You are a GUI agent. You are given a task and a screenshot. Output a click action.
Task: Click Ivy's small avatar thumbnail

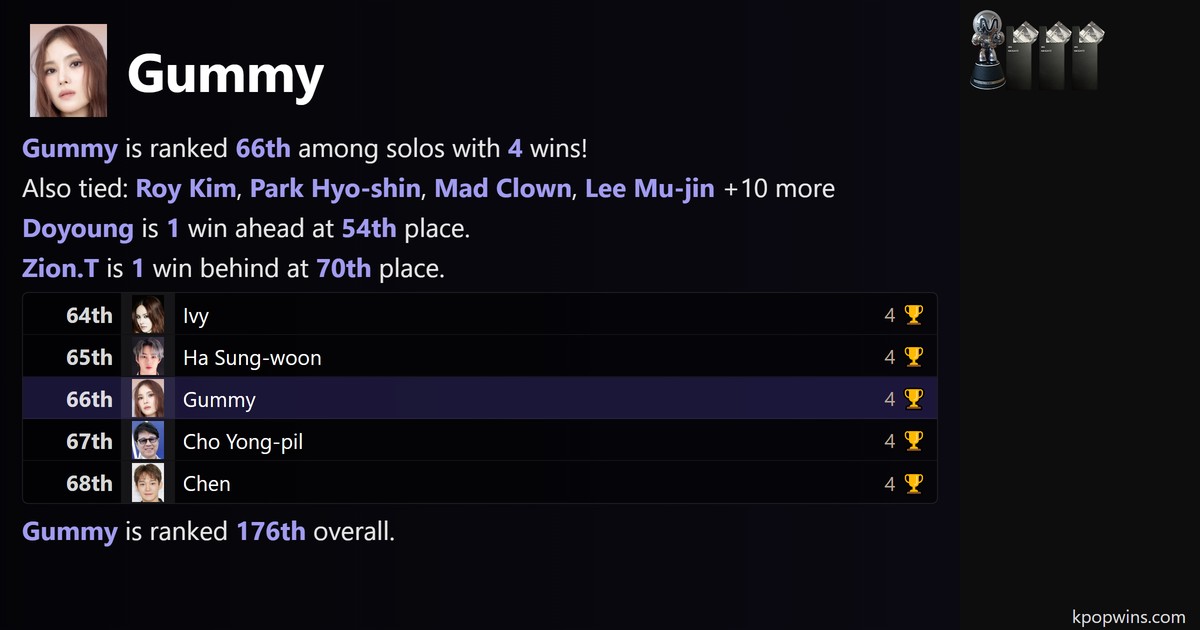pos(148,316)
